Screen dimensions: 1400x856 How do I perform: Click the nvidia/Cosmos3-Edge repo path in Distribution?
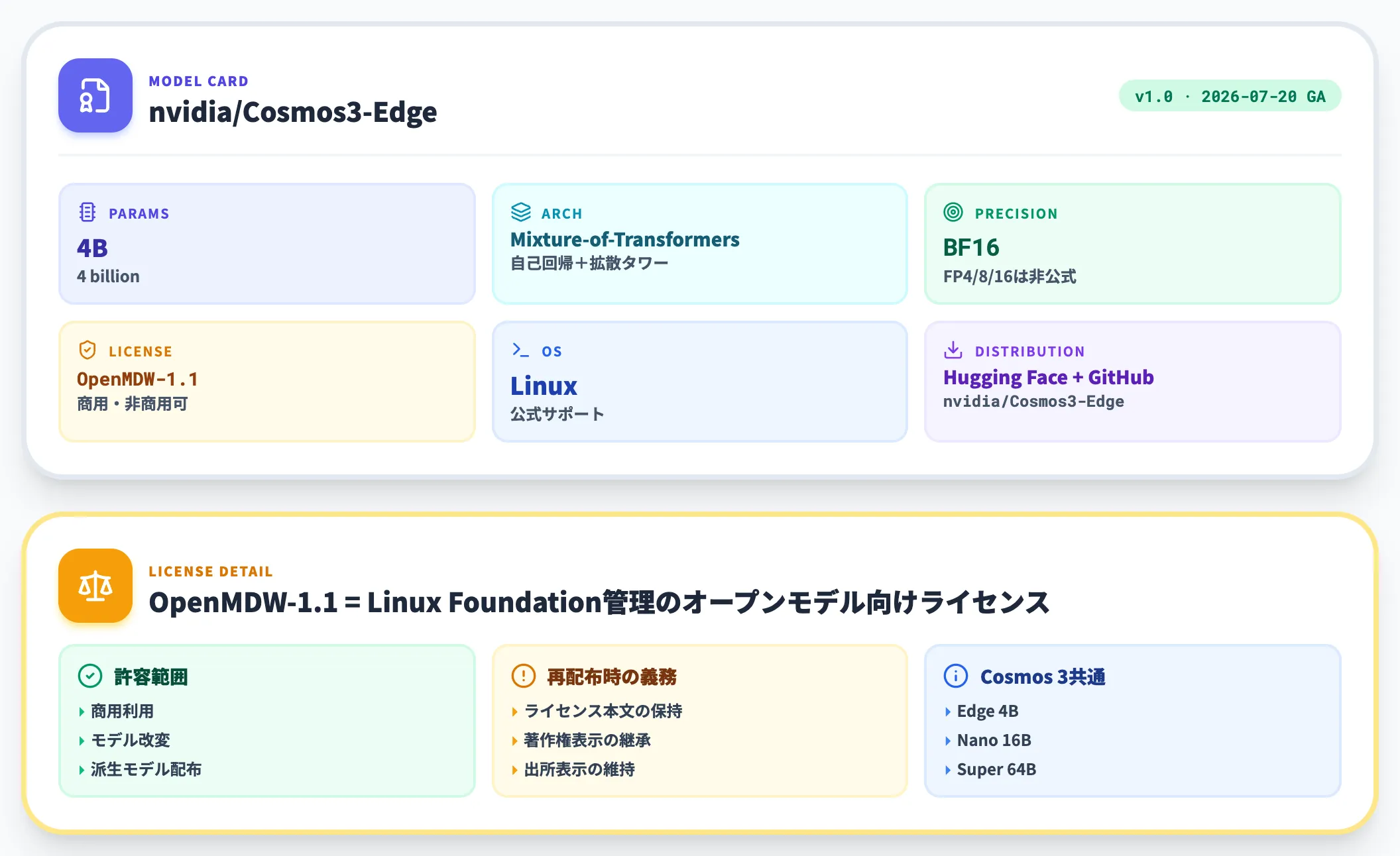tap(1033, 401)
